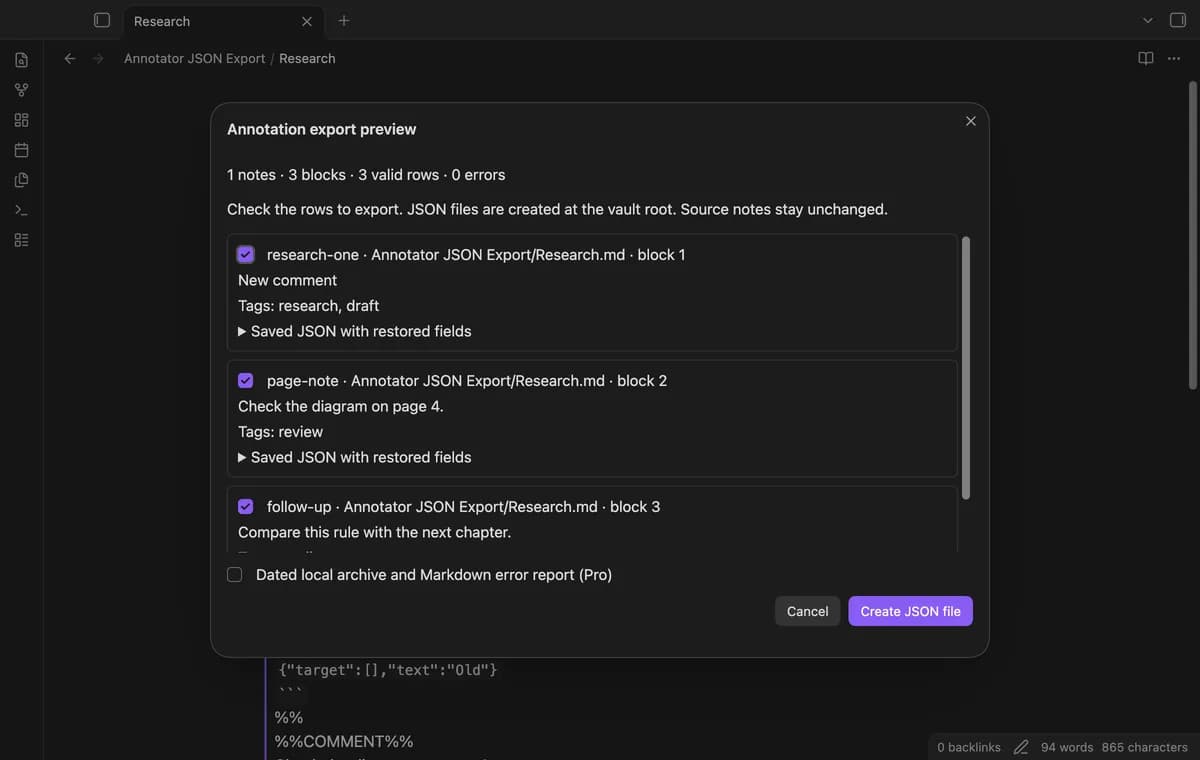Click the Research breadcrumb item

pyautogui.click(x=307, y=58)
